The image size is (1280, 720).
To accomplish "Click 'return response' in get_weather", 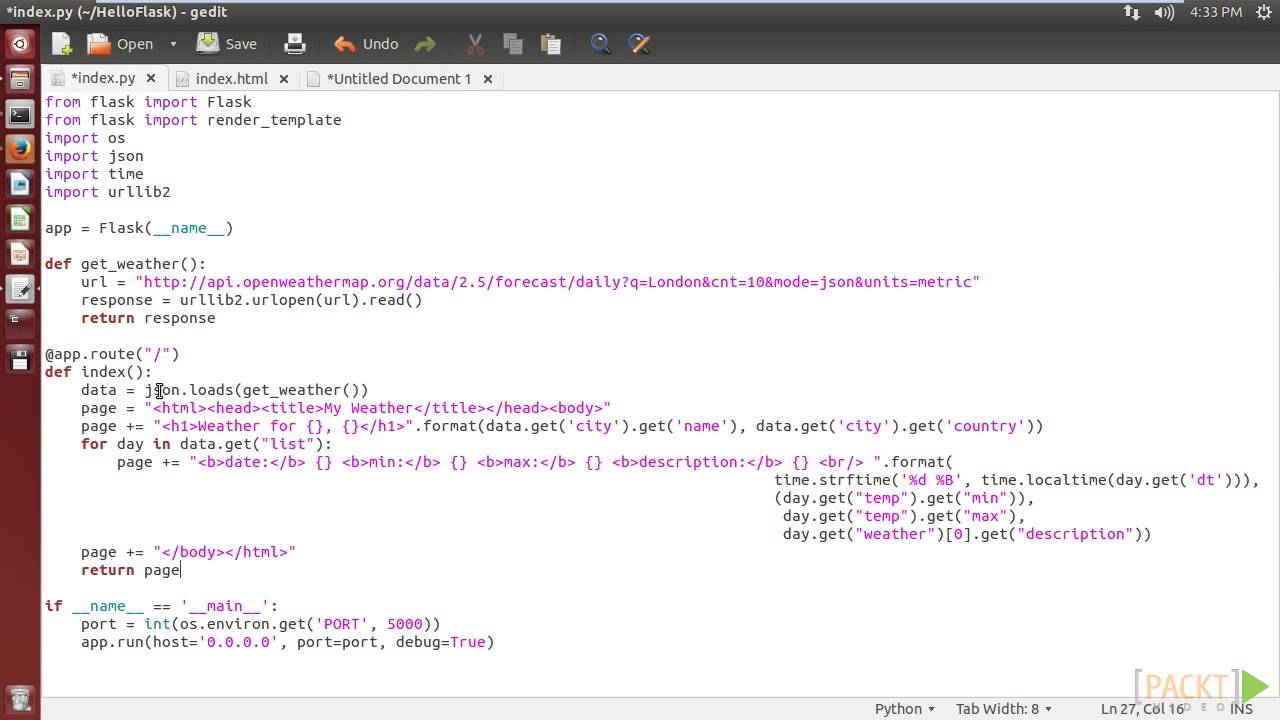I will (x=148, y=318).
